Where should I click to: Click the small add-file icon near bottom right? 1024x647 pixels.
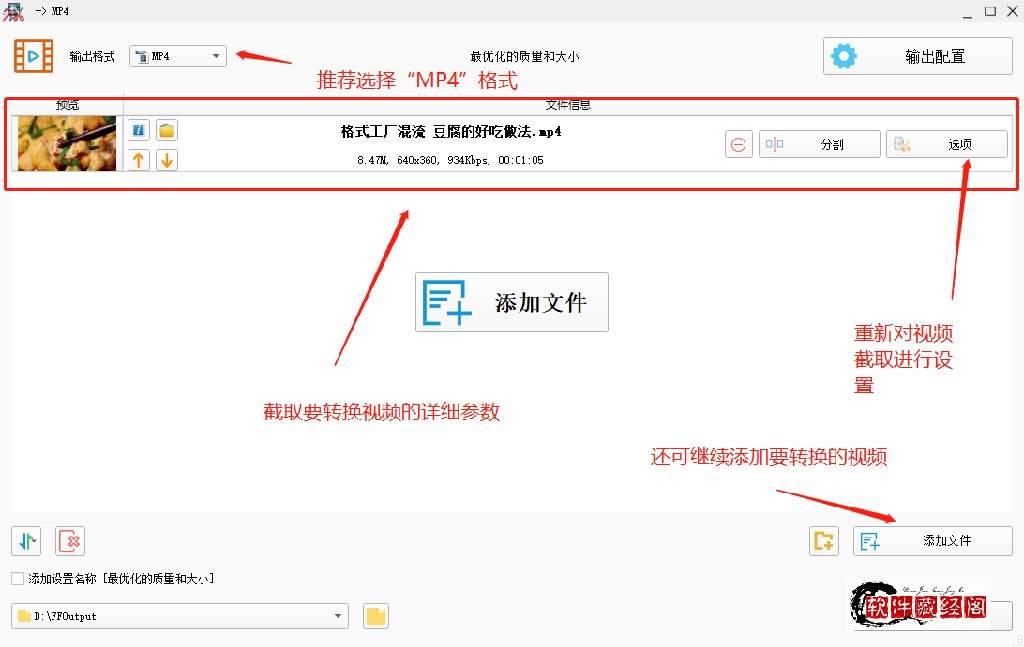pyautogui.click(x=823, y=540)
